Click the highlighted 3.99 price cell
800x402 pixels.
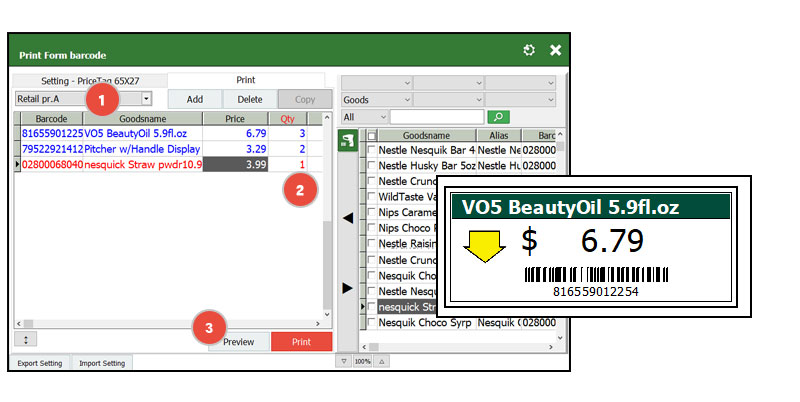(x=235, y=164)
